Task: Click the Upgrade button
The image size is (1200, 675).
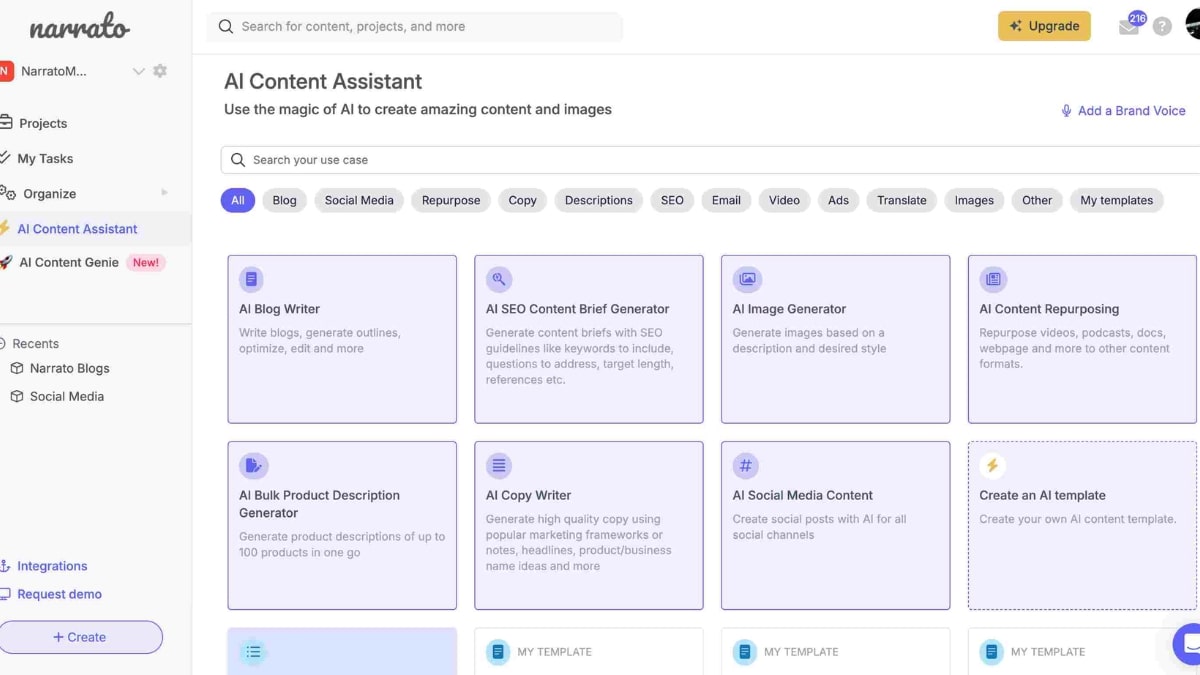Action: tap(1044, 26)
